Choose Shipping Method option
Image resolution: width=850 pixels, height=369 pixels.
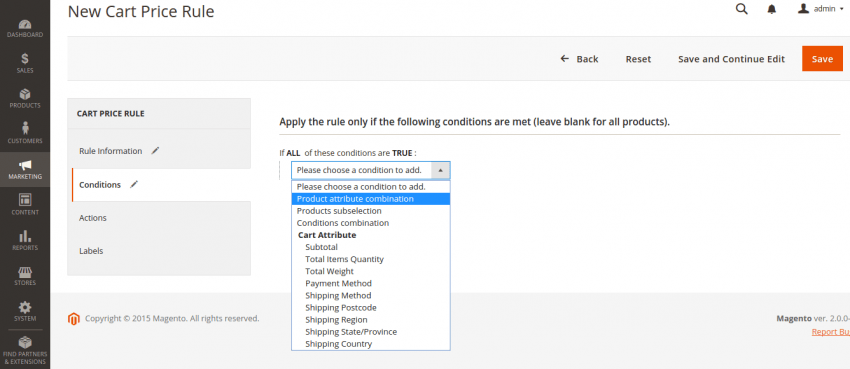[371, 295]
